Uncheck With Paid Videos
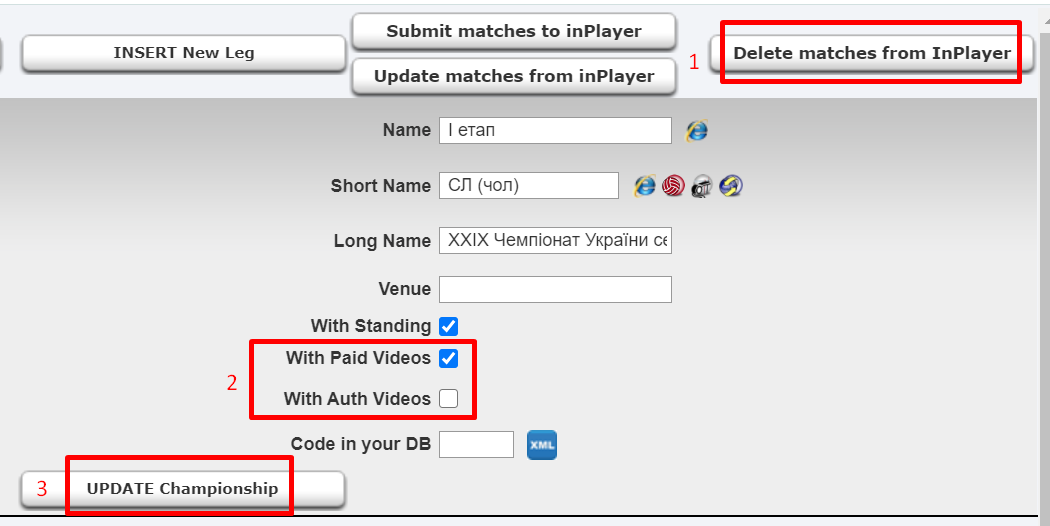The image size is (1050, 526). pyautogui.click(x=449, y=358)
